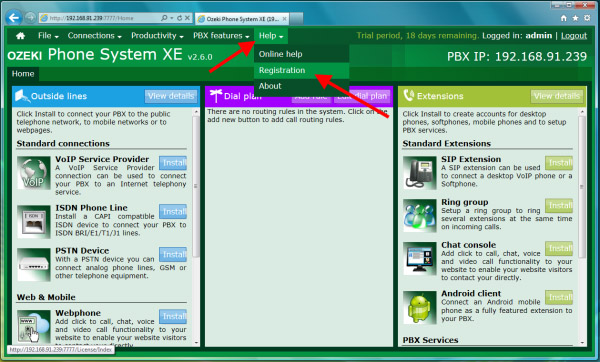Stop loading with the address bar X

(x=187, y=18)
